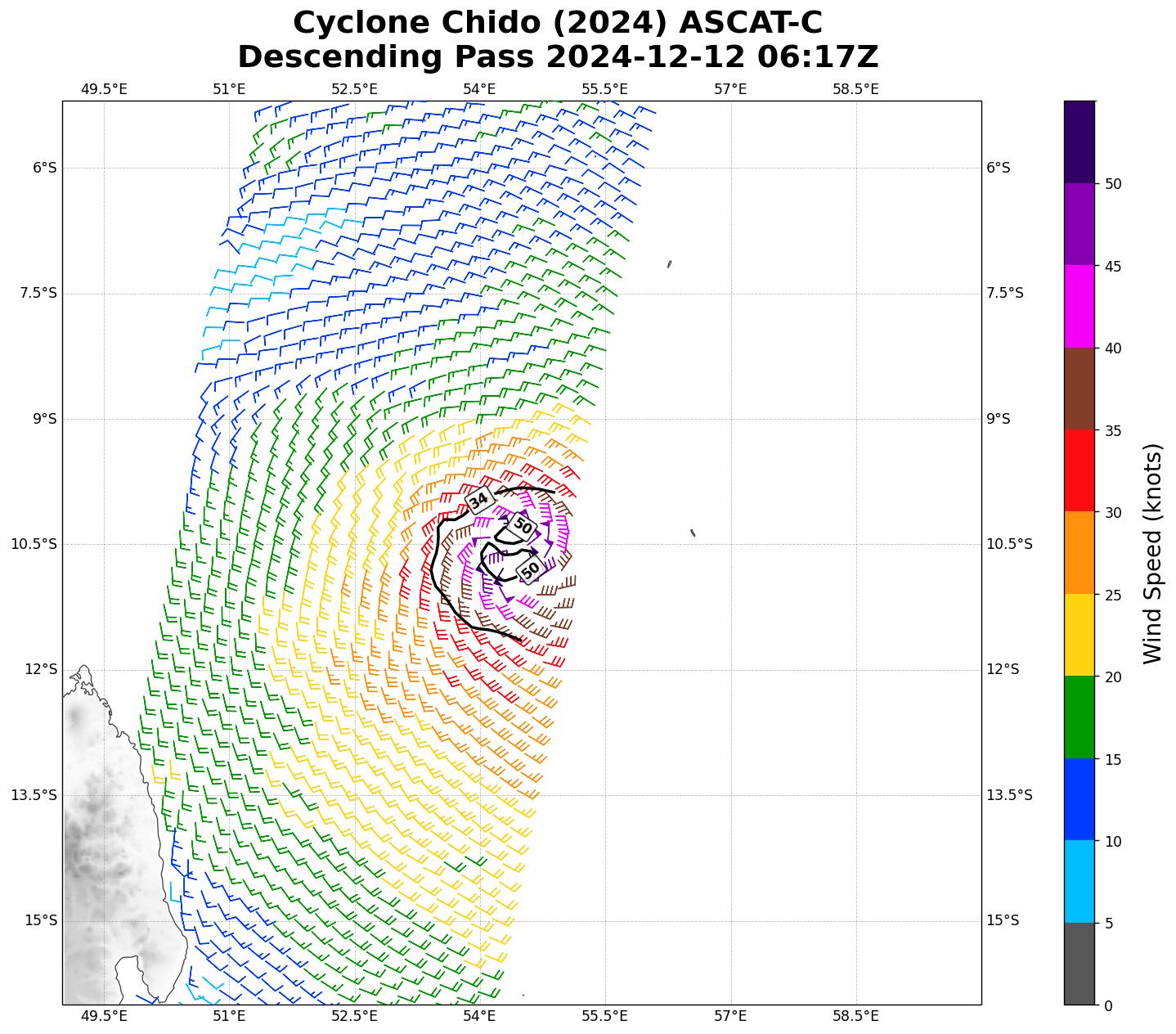
Task: Click the "Wind Speed (knots)" colorbar label
Action: 1151,553
